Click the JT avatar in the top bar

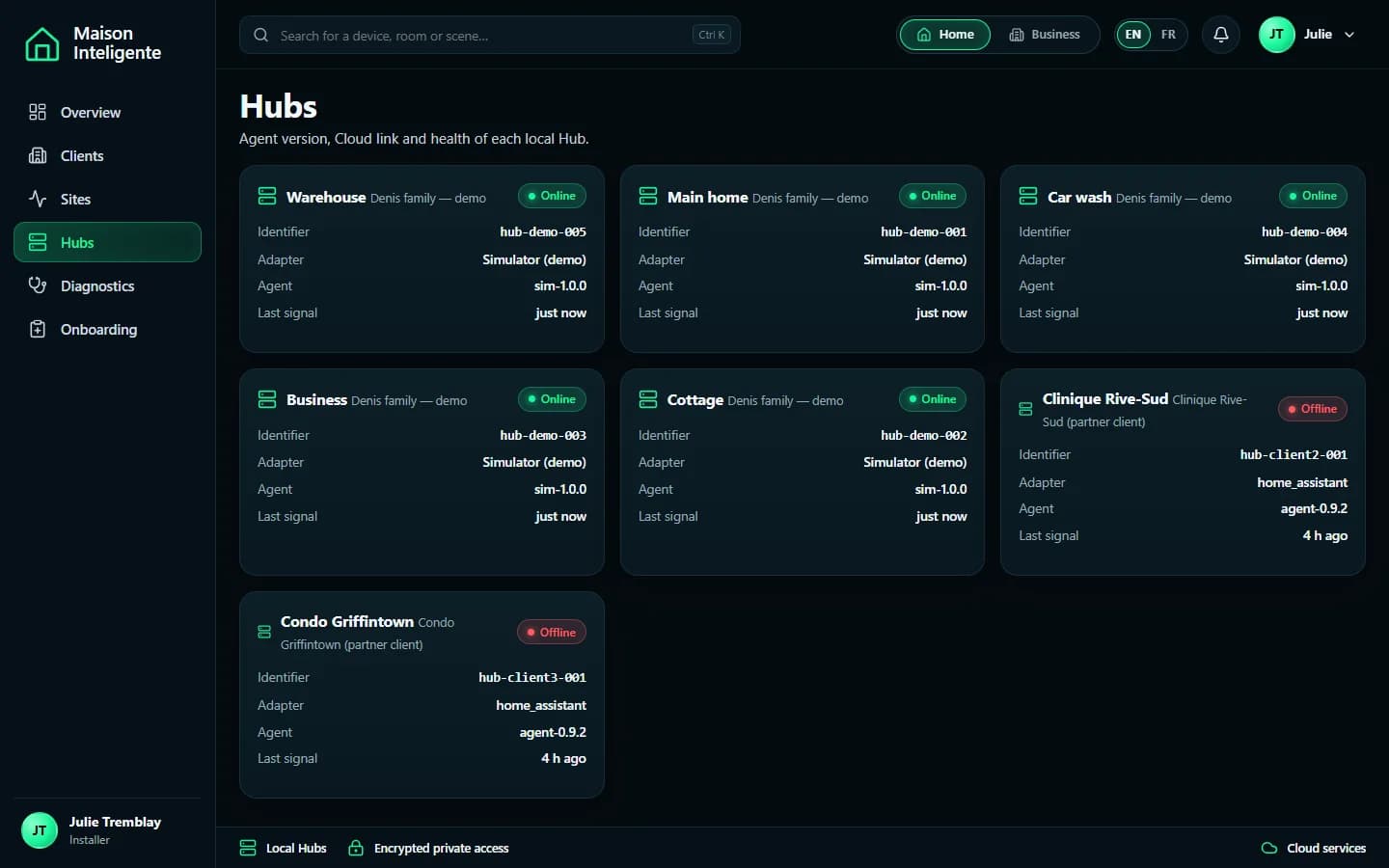coord(1276,35)
